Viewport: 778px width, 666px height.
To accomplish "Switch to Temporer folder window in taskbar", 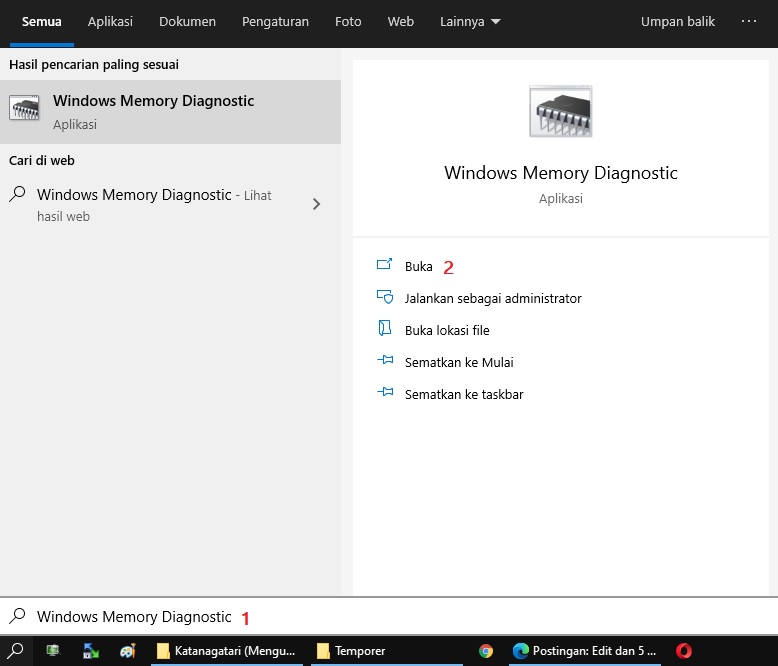I will (x=387, y=651).
